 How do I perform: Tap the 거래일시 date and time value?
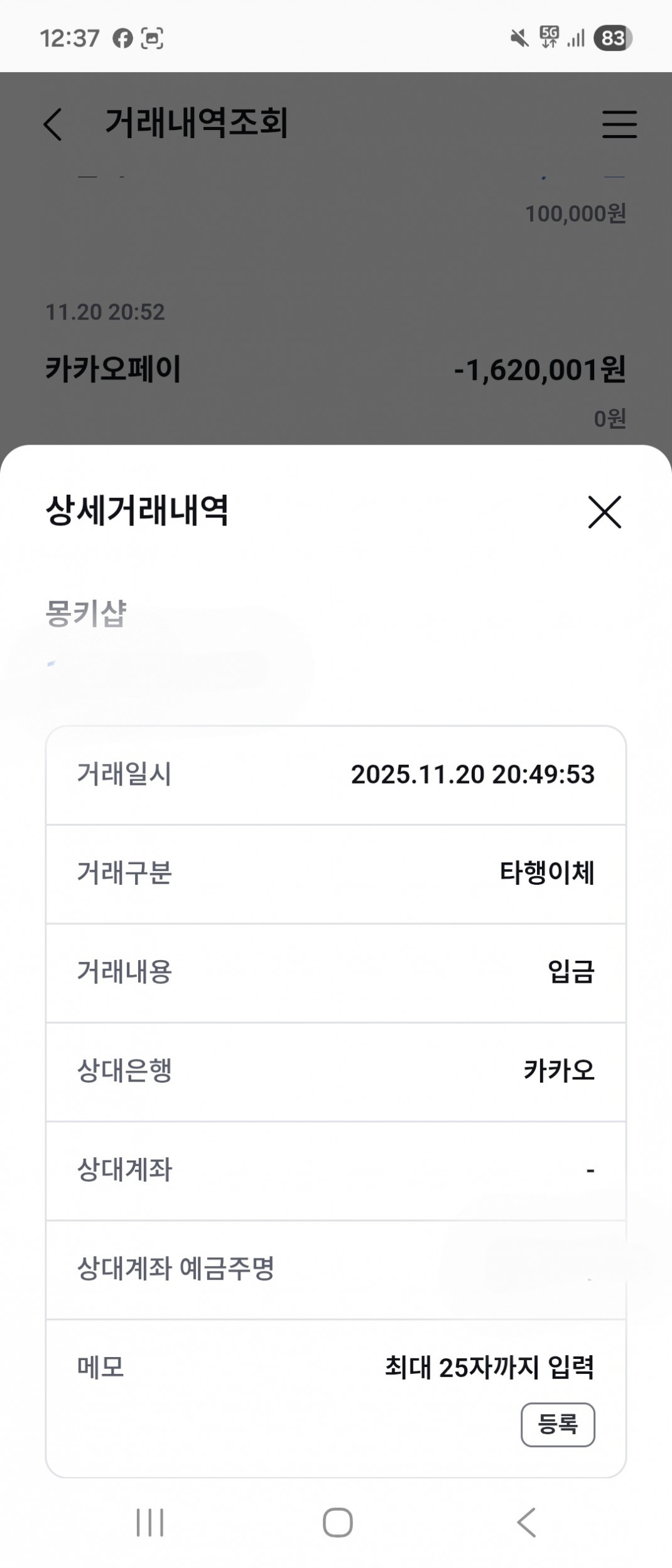pos(472,774)
